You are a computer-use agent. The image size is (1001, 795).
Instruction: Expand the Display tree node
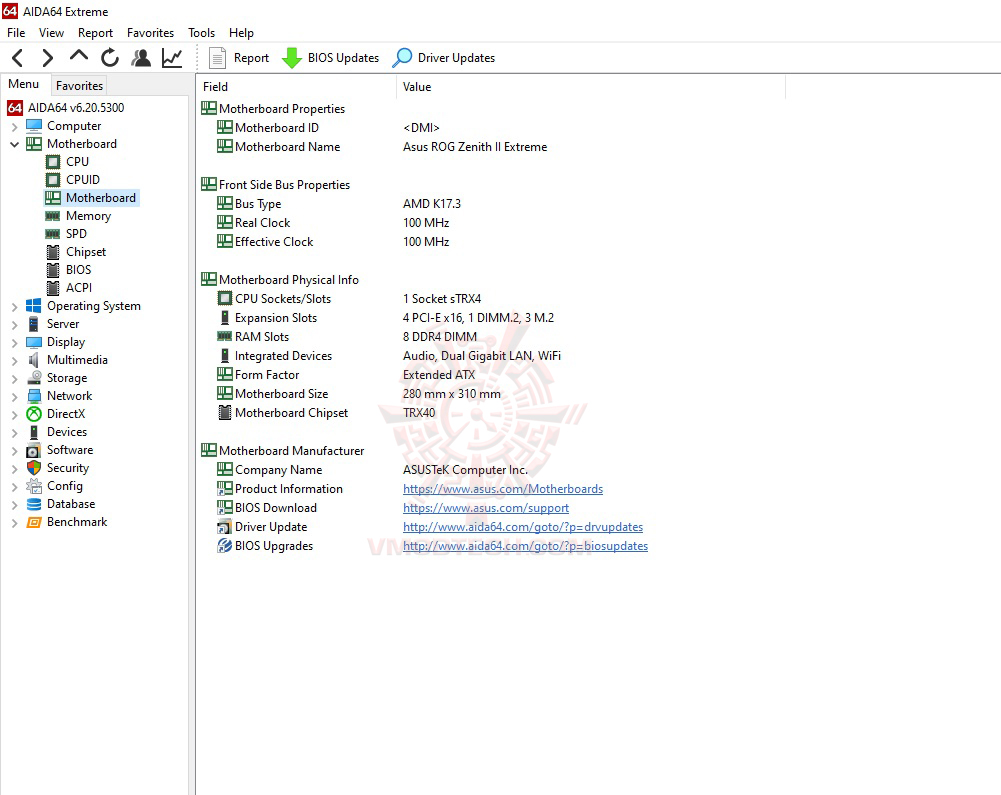(14, 342)
